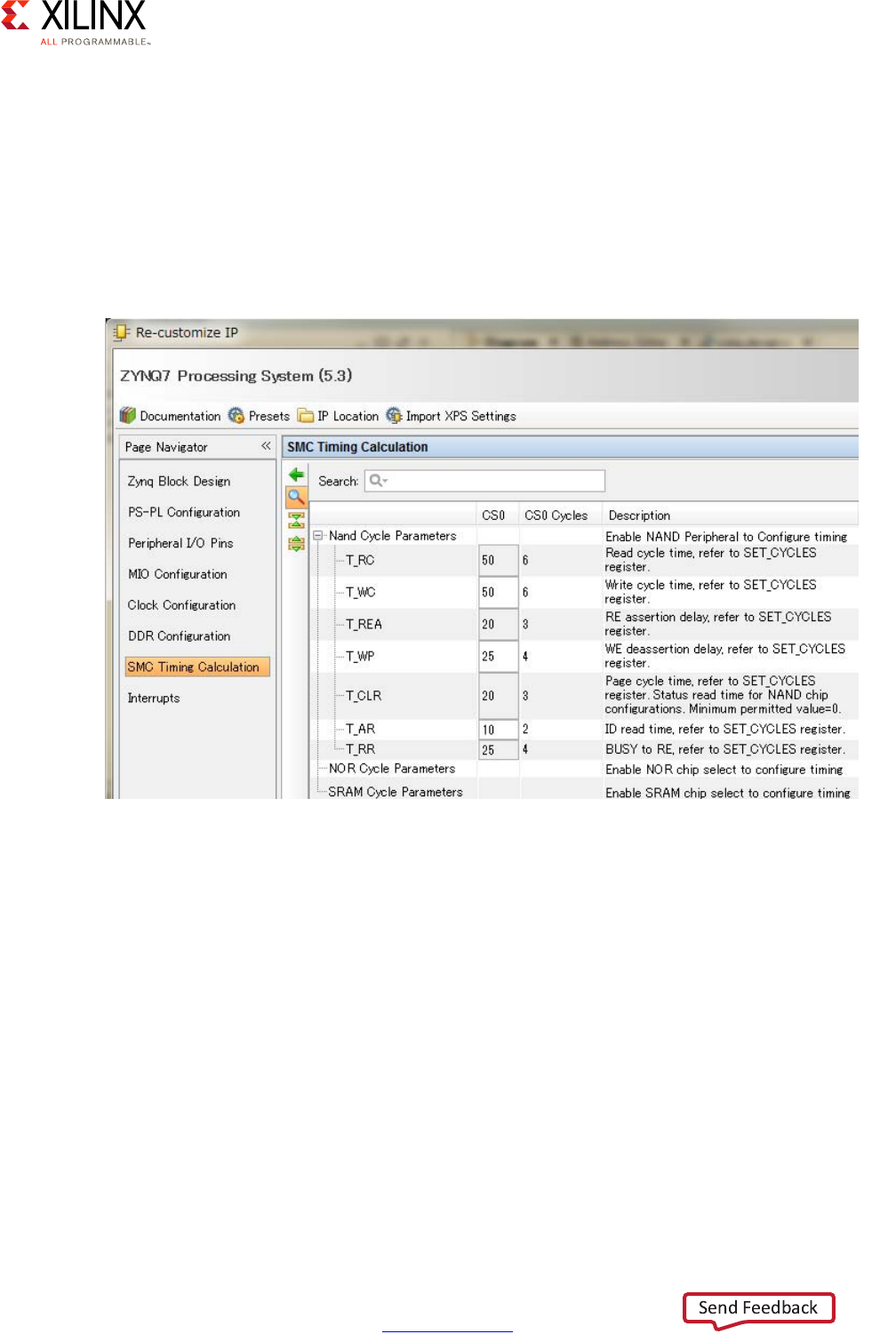Click the Description column header
This screenshot has height=1342, width=896.
(x=731, y=515)
